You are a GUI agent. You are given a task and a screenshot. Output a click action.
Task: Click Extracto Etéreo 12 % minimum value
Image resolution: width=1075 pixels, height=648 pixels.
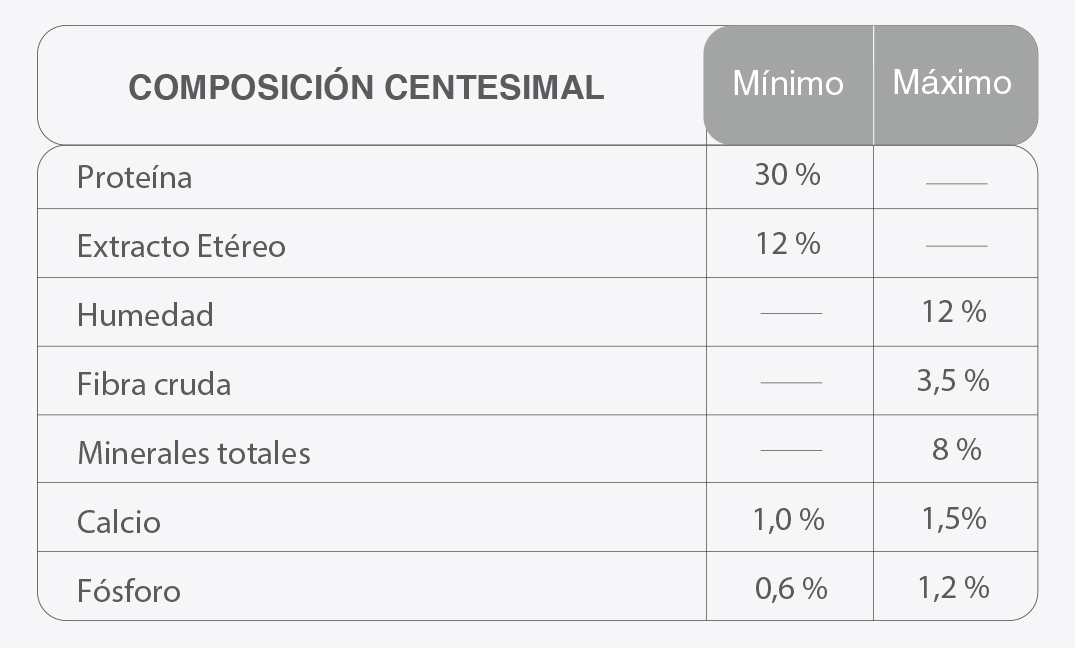coord(788,243)
